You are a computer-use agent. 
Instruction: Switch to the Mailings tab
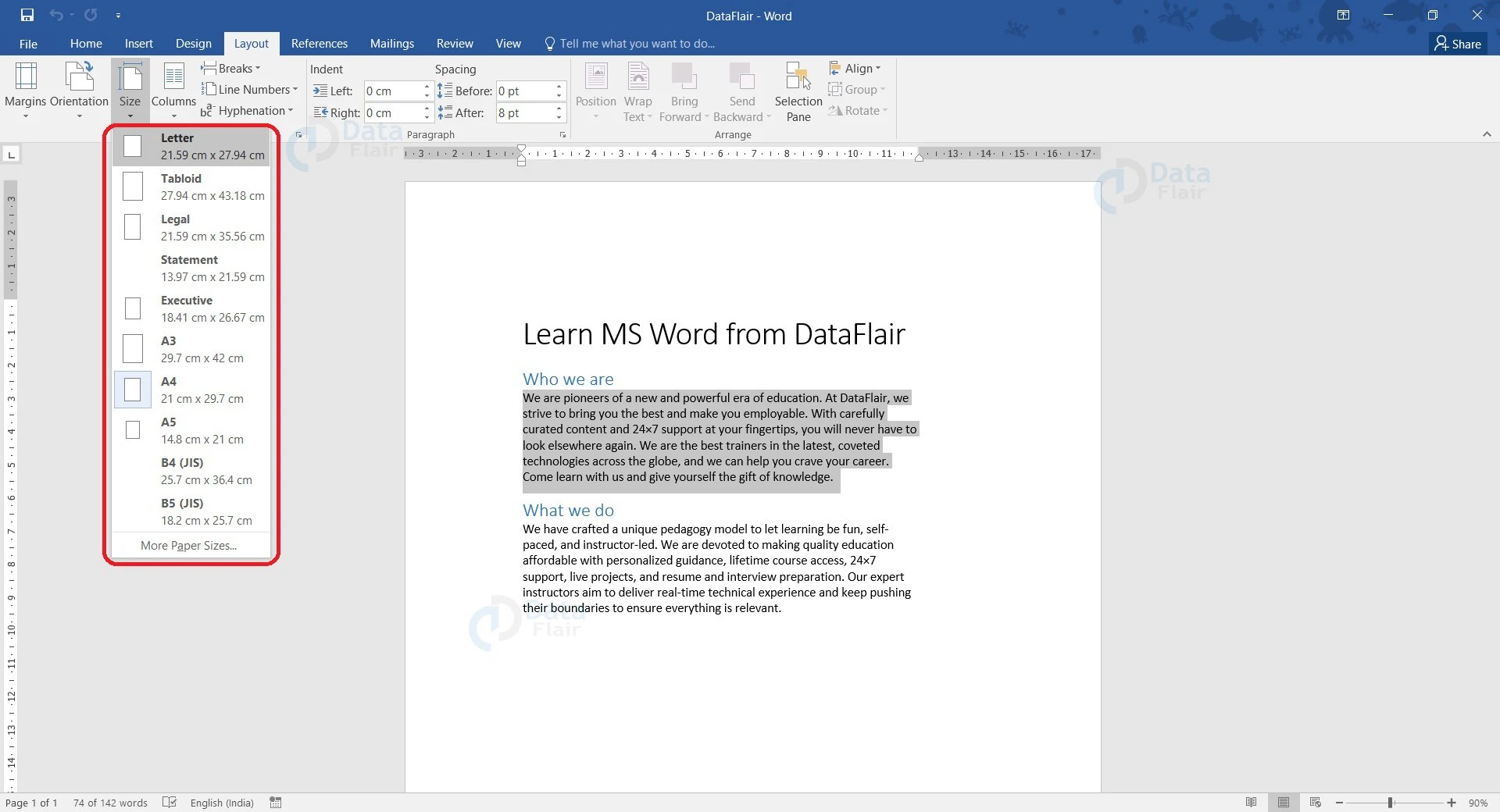(391, 43)
